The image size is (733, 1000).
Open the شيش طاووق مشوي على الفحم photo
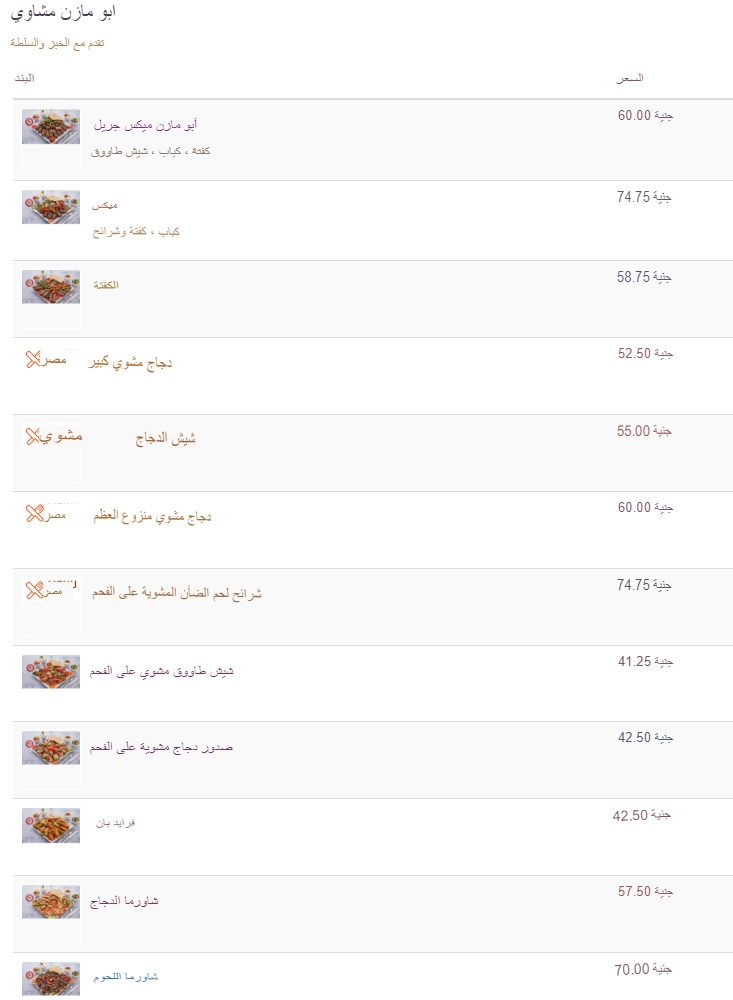(51, 672)
